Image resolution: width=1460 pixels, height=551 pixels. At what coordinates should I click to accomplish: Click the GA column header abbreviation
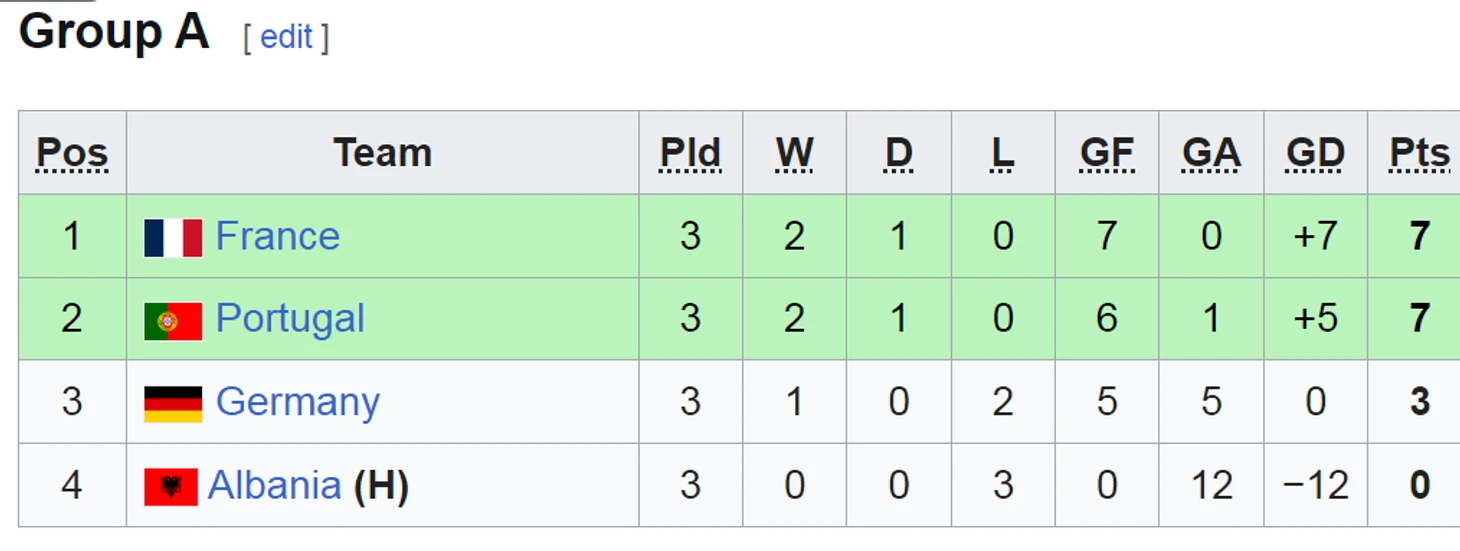pos(1211,153)
